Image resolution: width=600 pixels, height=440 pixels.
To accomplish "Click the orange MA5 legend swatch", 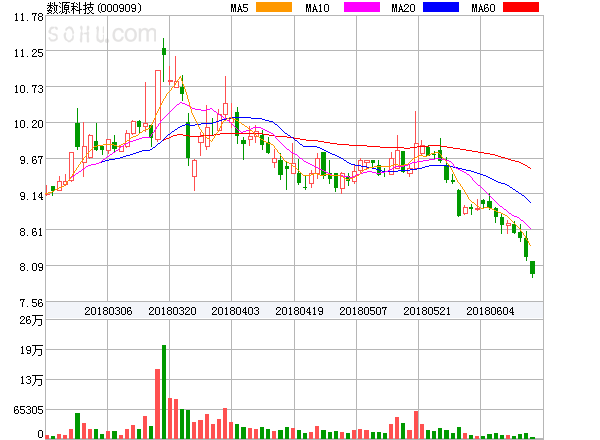I will 273,7.
